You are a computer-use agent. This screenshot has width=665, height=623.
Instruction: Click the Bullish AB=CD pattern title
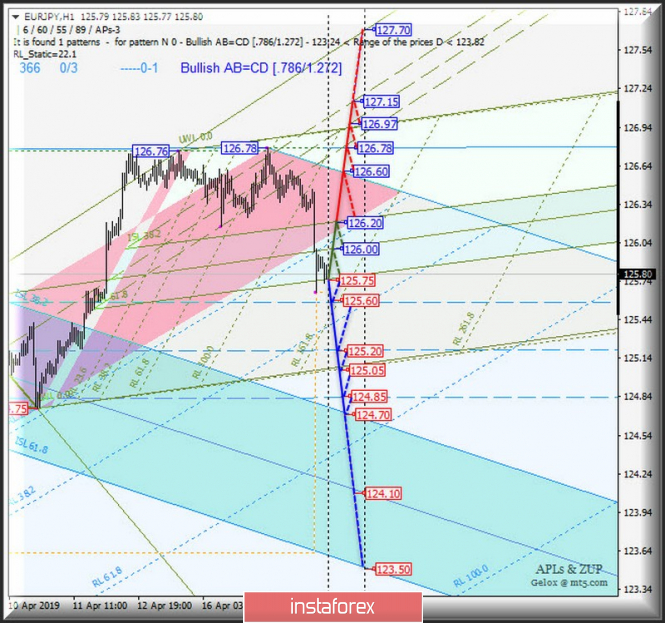[261, 68]
